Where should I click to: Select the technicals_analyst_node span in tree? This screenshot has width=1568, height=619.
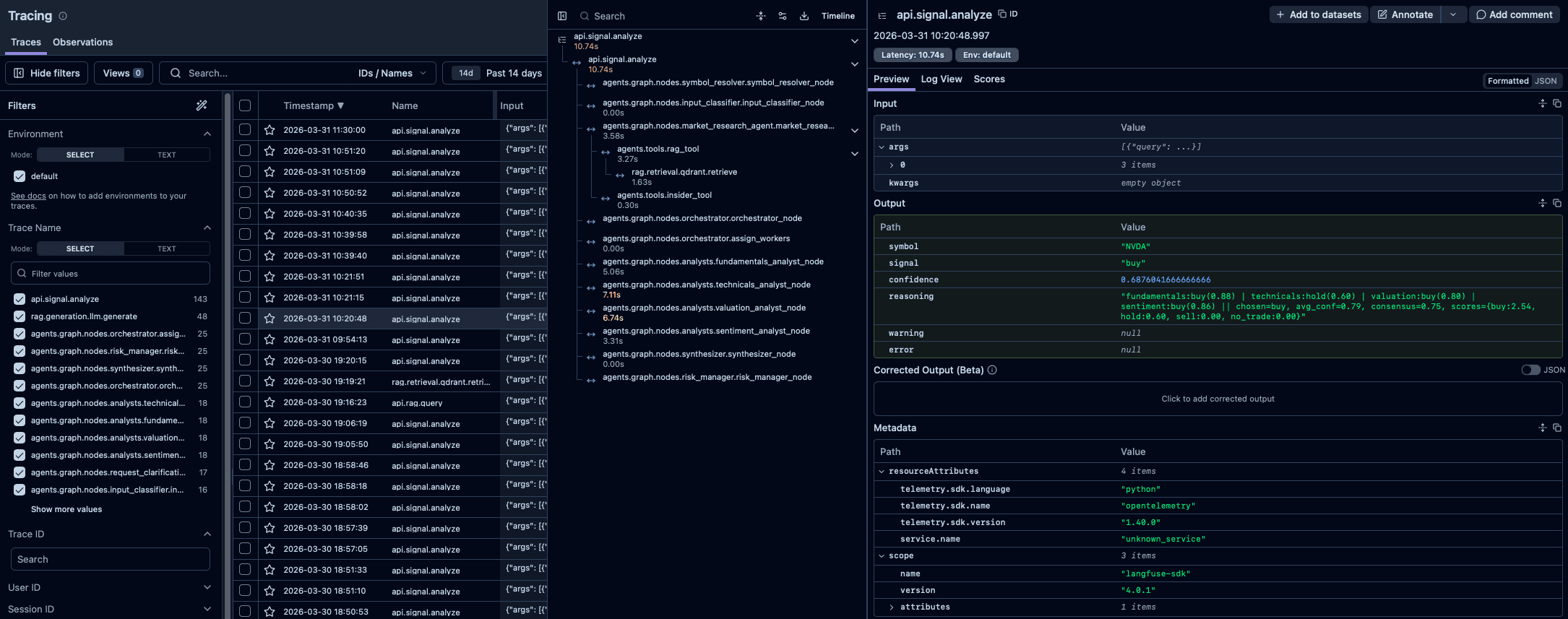(x=706, y=285)
